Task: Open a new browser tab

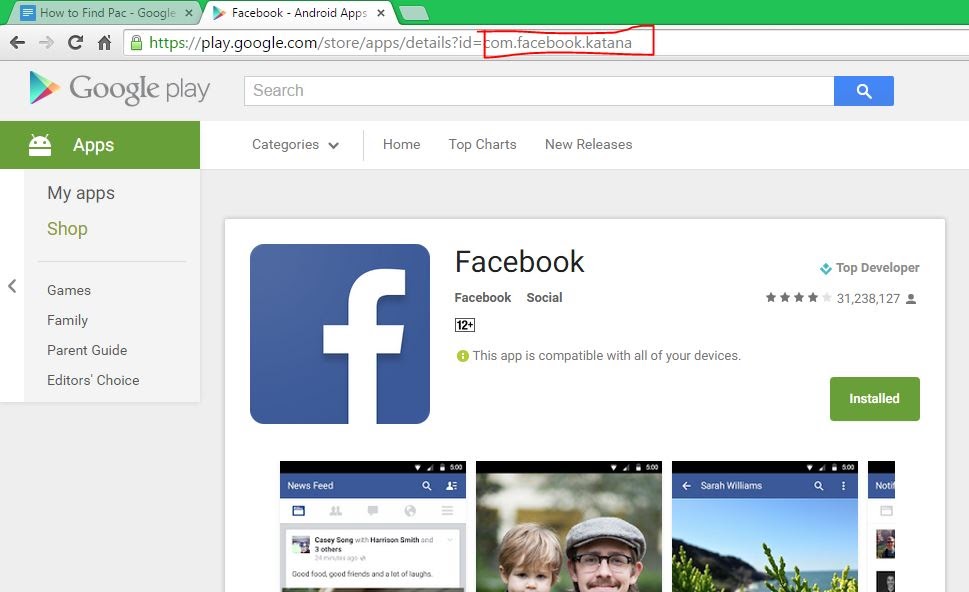Action: tap(413, 12)
